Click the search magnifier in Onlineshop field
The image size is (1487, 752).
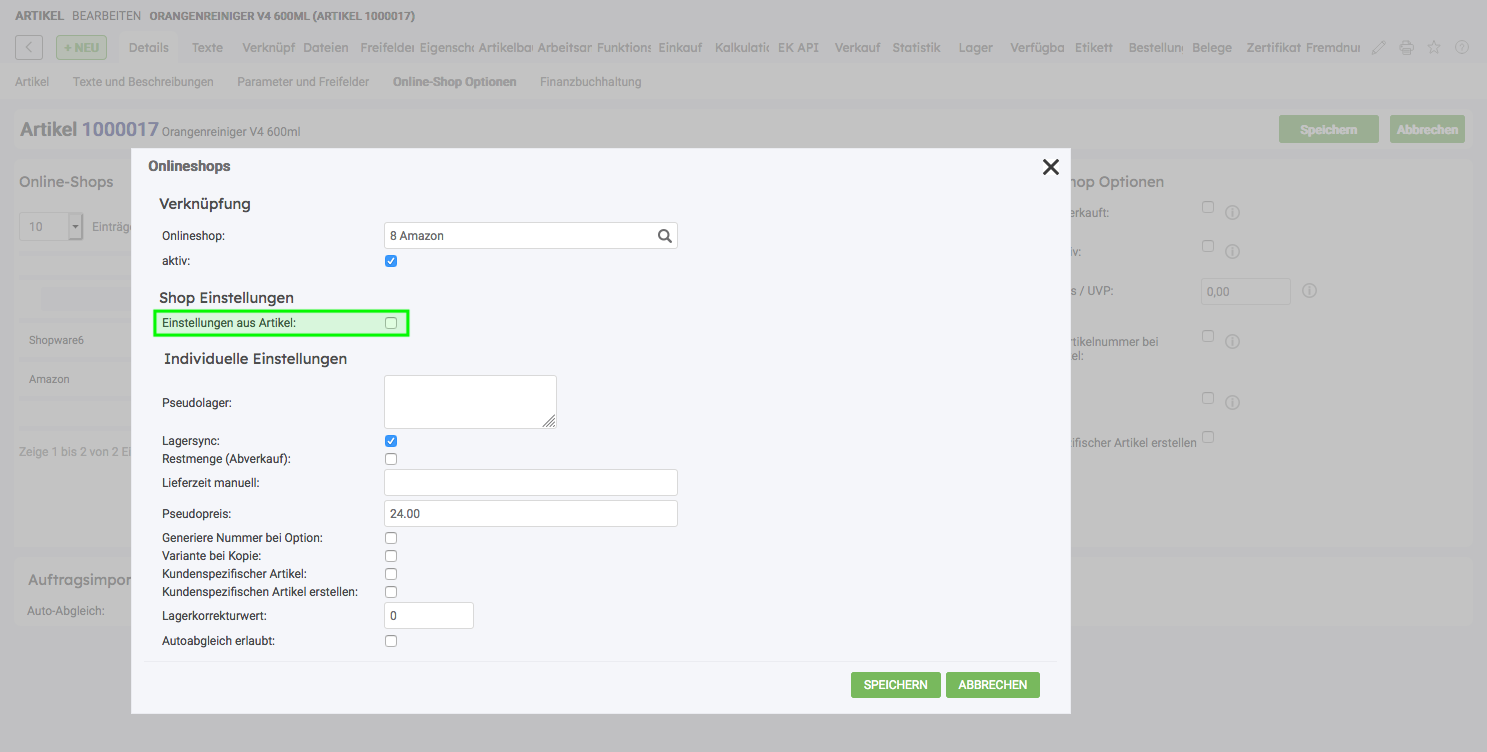[664, 236]
